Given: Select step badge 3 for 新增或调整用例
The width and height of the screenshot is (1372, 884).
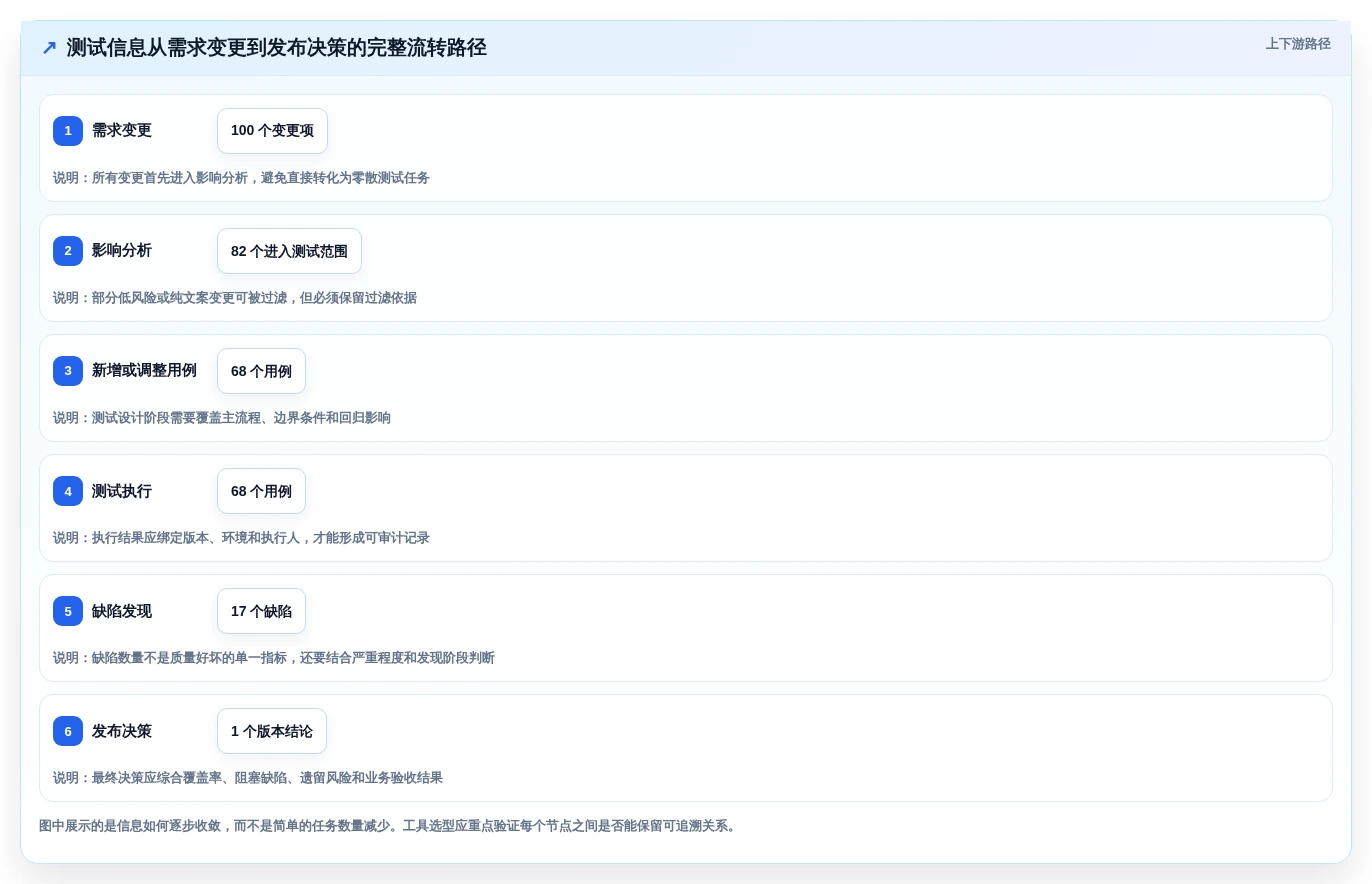Looking at the screenshot, I should (68, 371).
